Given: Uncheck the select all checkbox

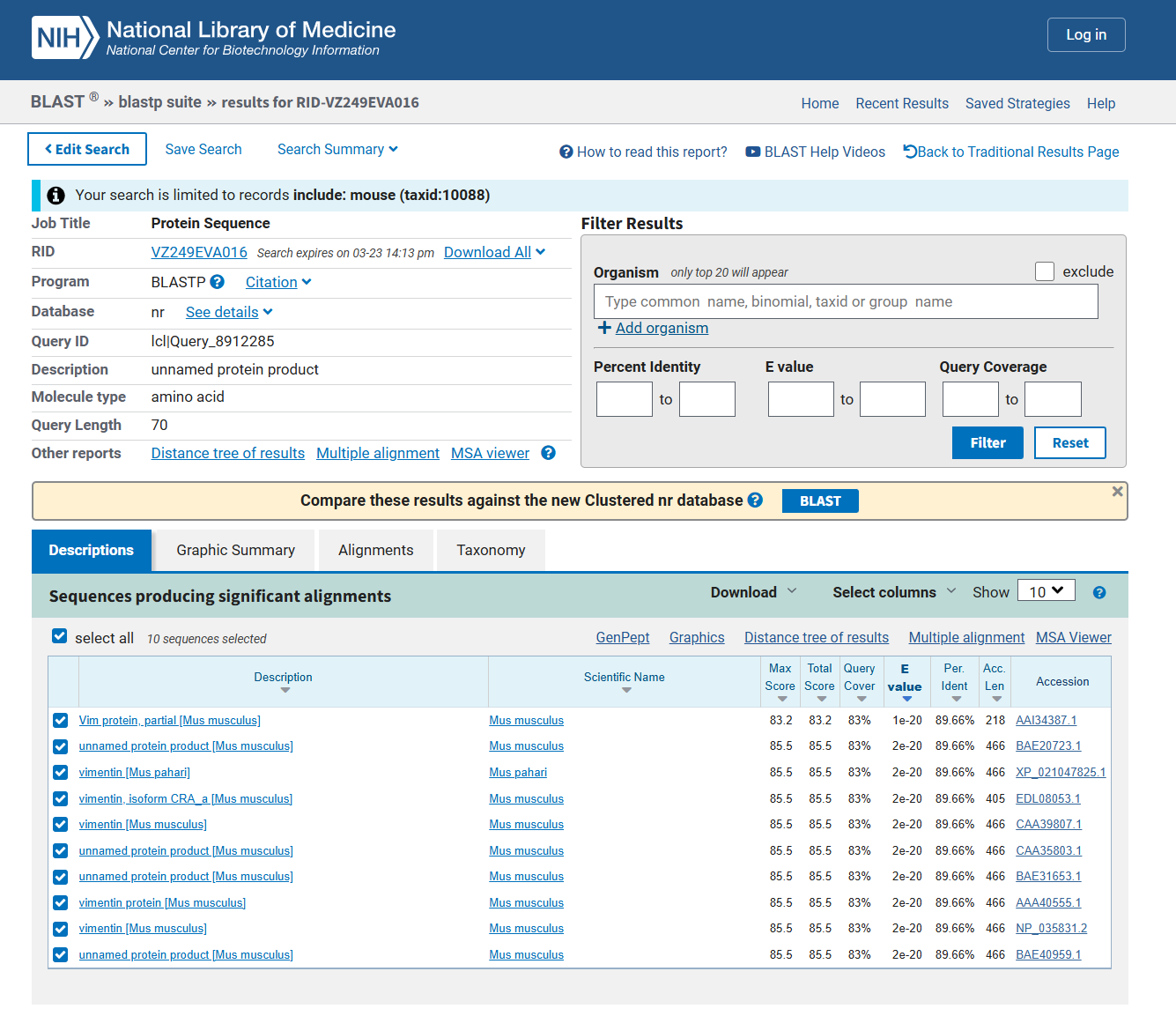Looking at the screenshot, I should pos(60,636).
